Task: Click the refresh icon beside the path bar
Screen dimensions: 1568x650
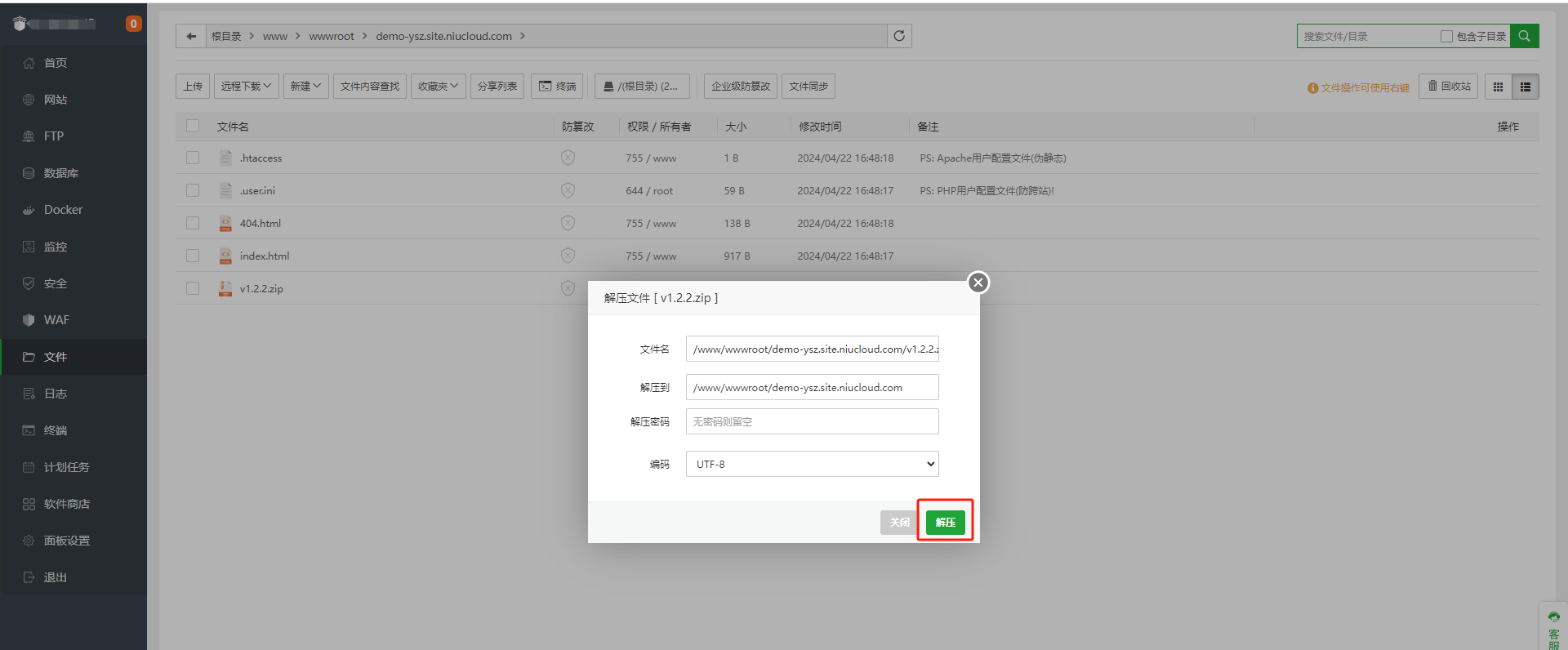Action: [x=899, y=36]
